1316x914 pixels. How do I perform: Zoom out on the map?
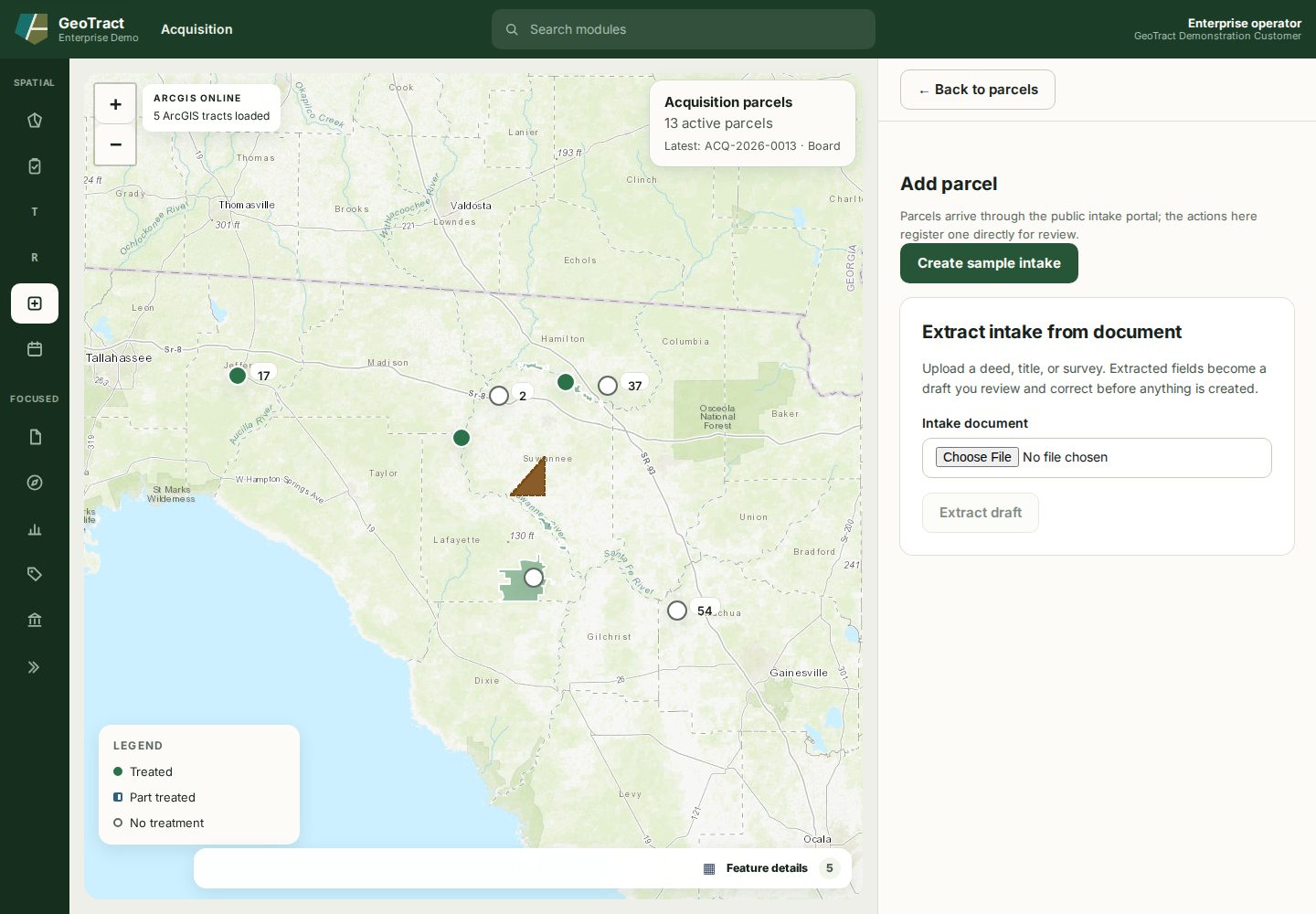115,144
